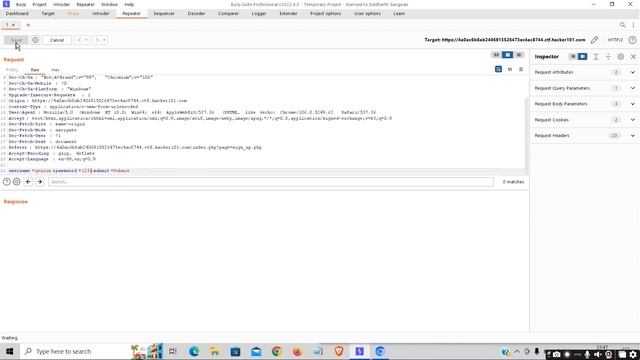Open the forward-history dropdown arrow
This screenshot has height=360, width=640.
click(x=105, y=40)
